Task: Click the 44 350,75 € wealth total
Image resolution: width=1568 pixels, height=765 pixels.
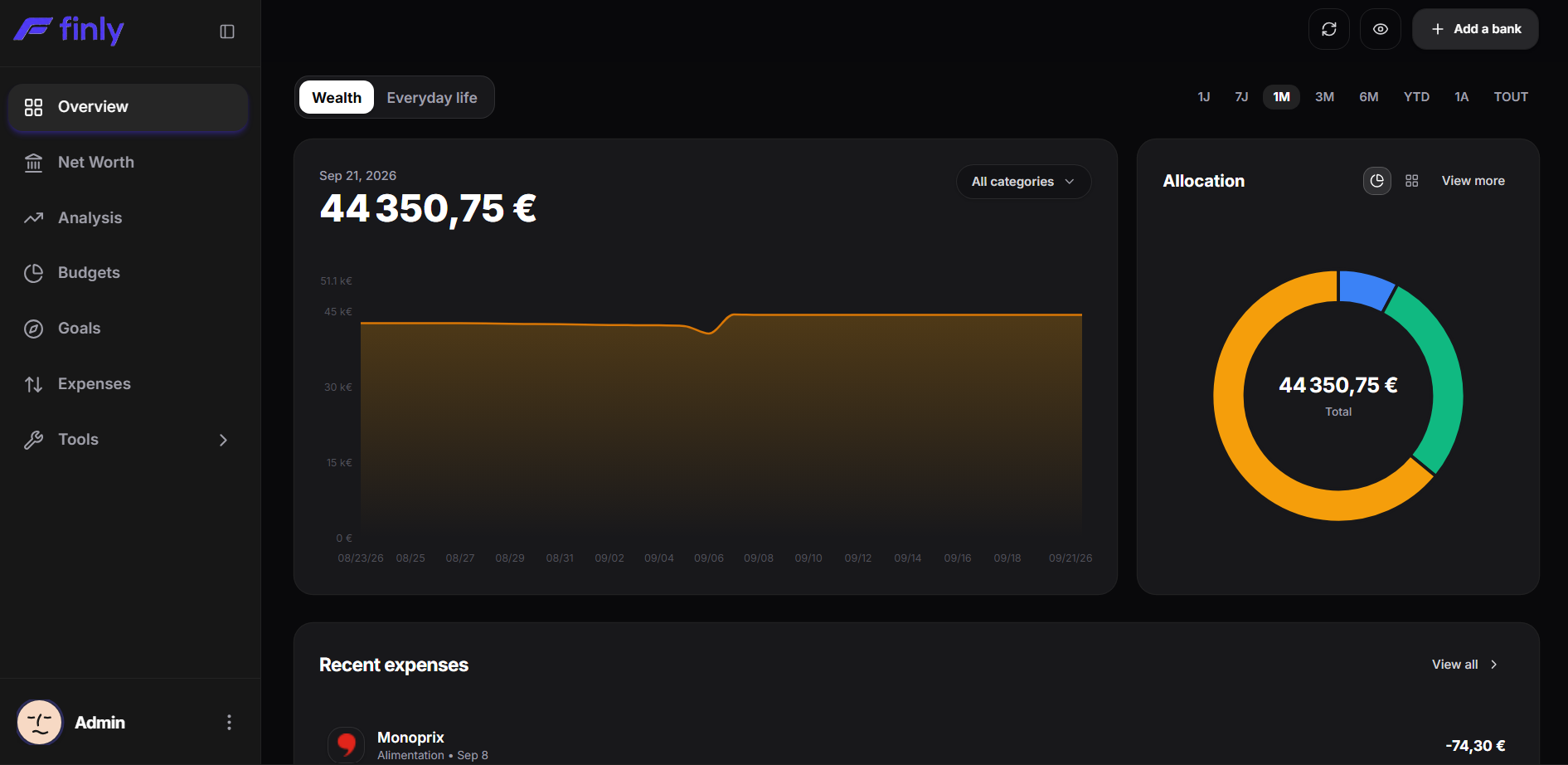Action: [428, 208]
